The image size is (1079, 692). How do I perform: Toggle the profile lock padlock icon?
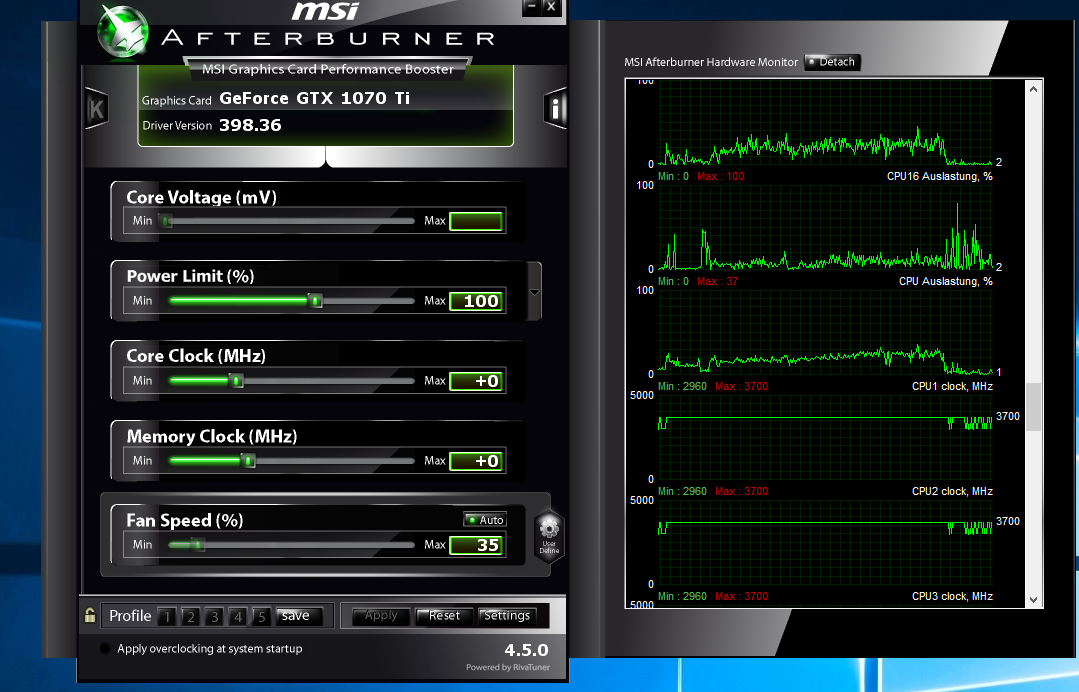pos(90,615)
